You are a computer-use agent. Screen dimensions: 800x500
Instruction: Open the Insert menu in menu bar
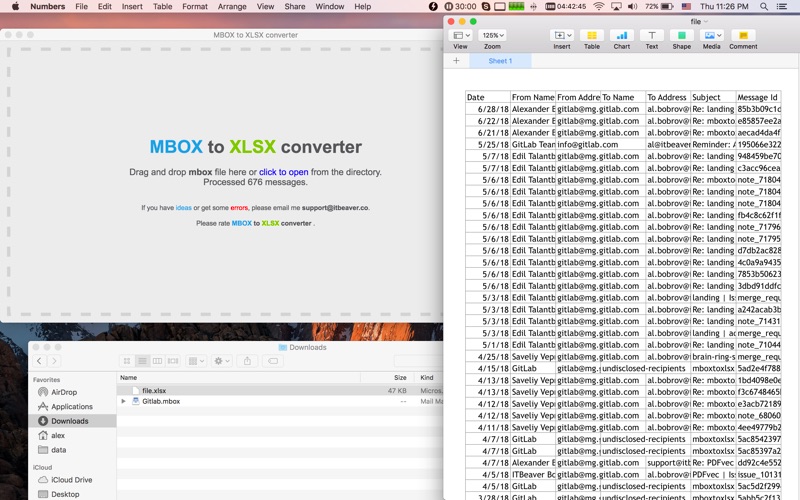tap(132, 7)
